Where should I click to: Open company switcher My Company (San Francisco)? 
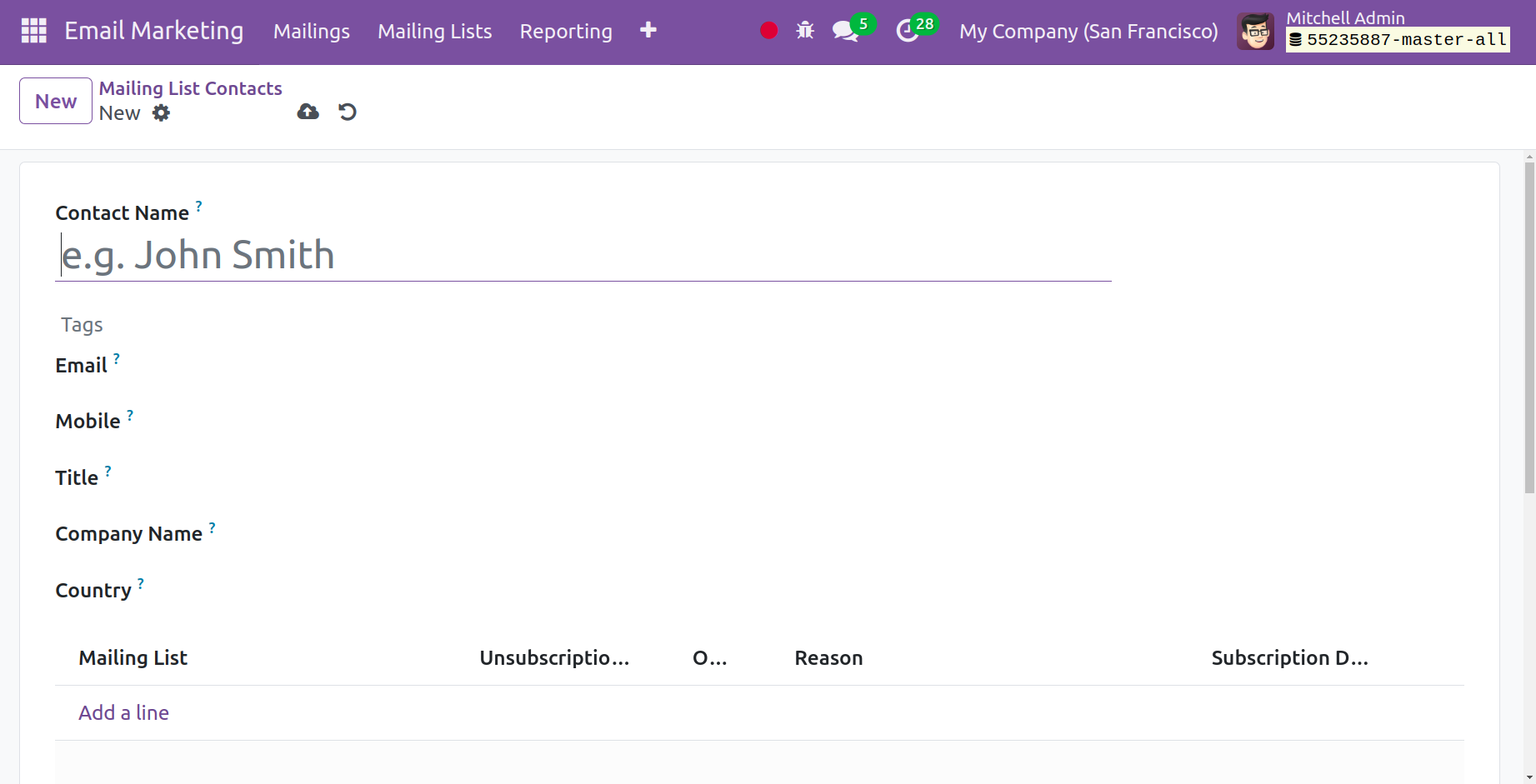1088,32
